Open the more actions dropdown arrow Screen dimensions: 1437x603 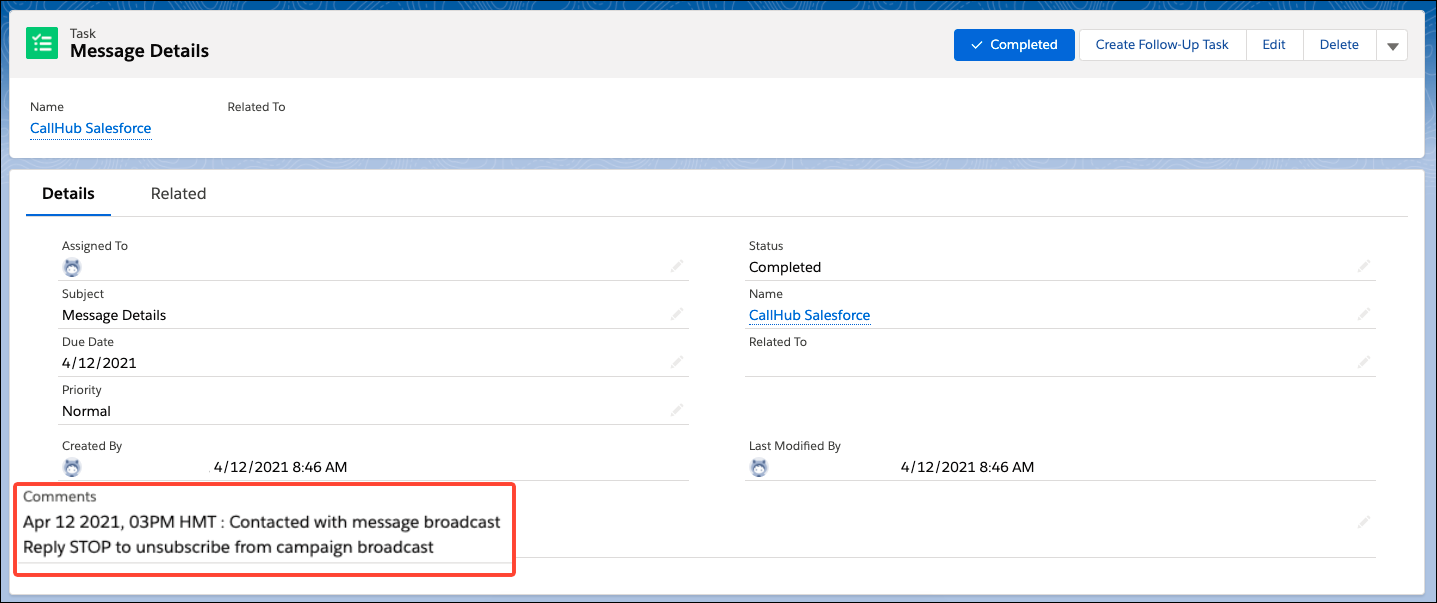(1392, 45)
